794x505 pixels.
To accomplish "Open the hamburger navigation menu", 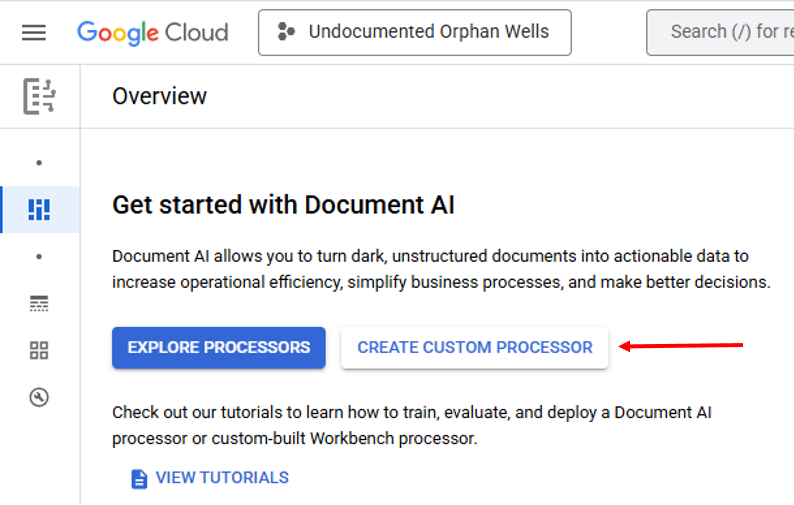I will [x=34, y=32].
